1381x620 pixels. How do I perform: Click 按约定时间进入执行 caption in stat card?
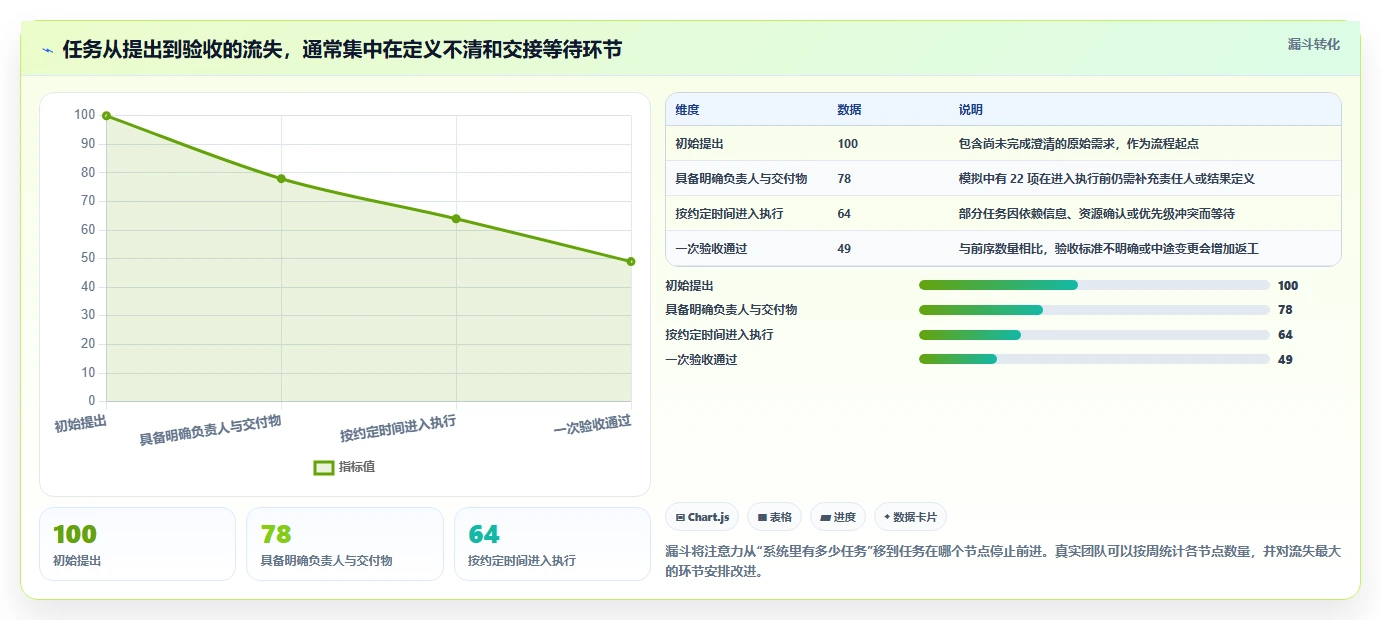point(522,561)
